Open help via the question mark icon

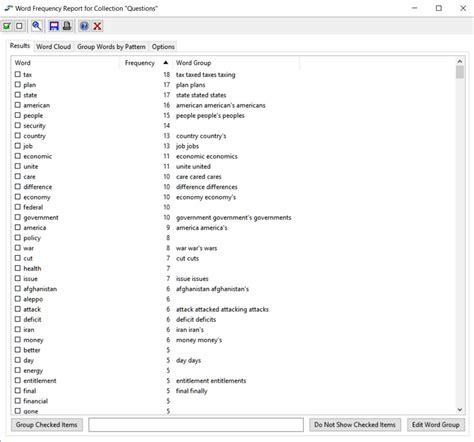click(x=84, y=26)
